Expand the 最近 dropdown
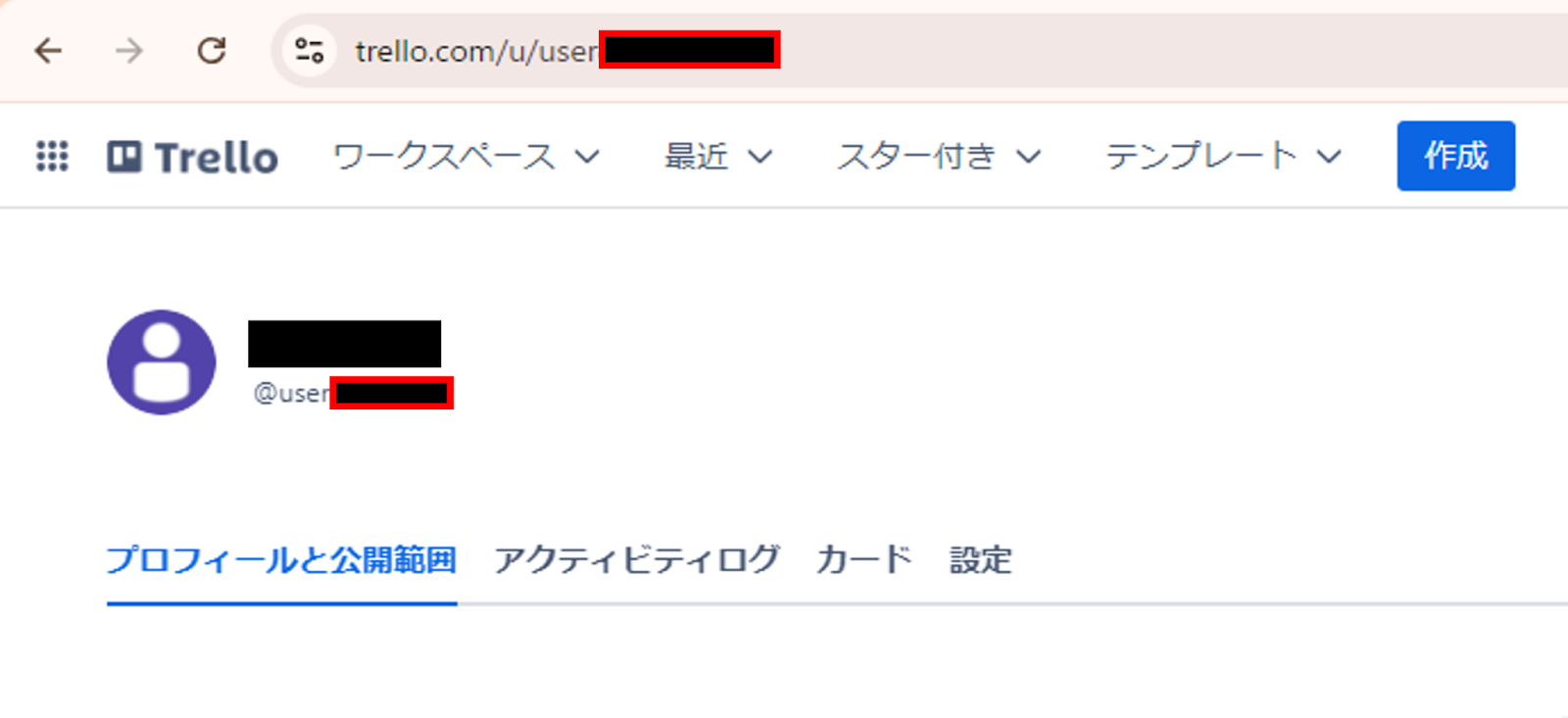 pyautogui.click(x=718, y=157)
